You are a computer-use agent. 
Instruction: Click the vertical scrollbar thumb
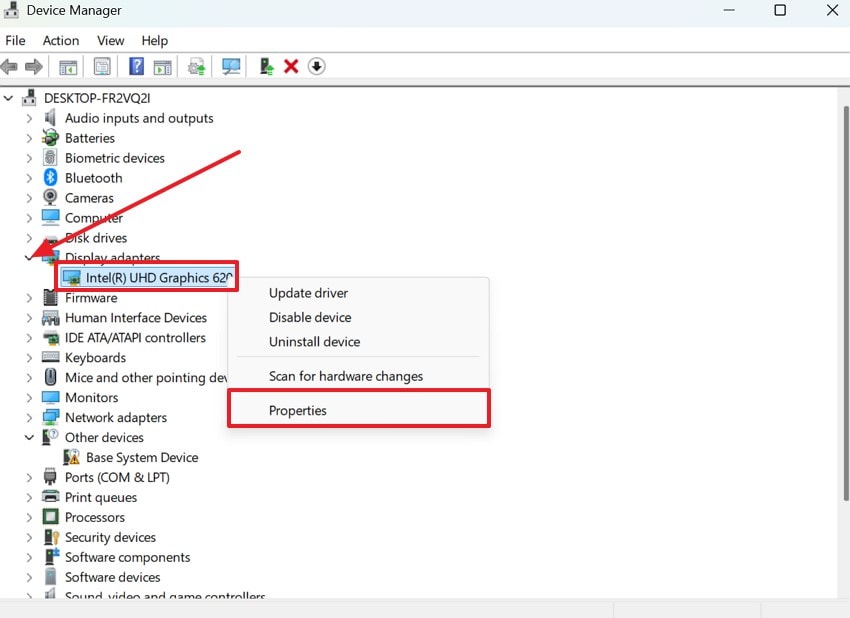point(845,304)
